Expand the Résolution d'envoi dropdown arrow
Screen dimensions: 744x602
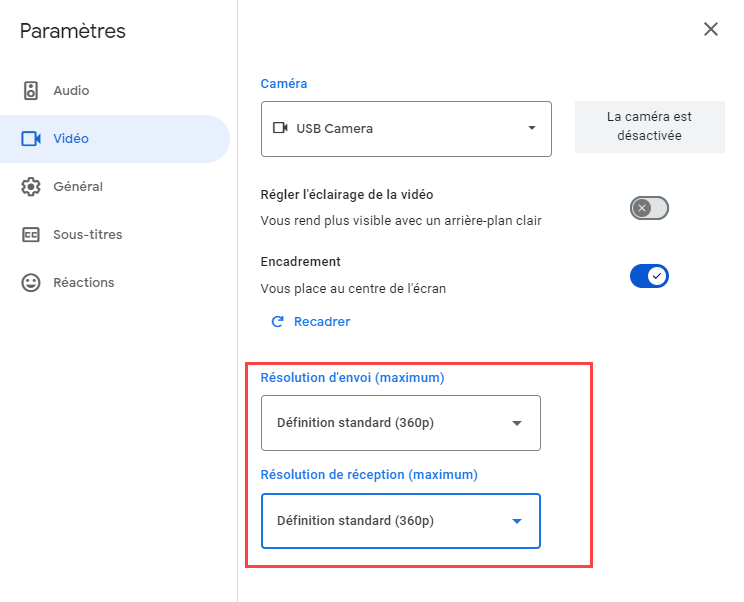(x=517, y=423)
